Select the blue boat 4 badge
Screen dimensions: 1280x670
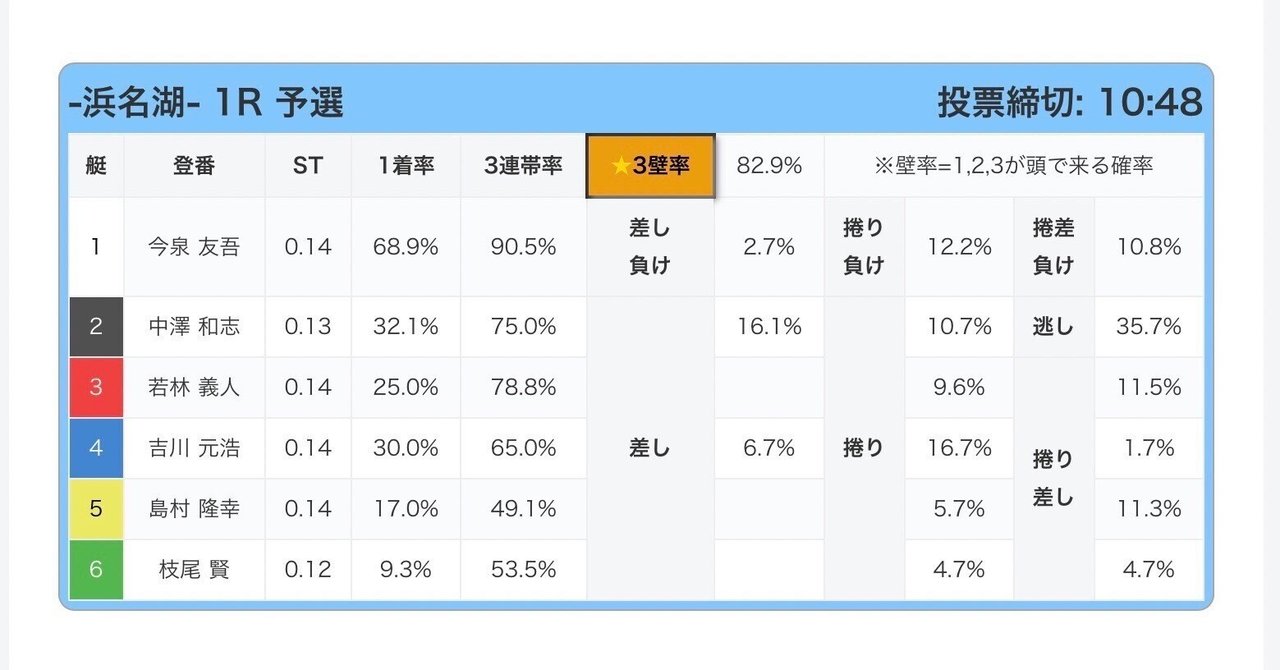coord(96,448)
